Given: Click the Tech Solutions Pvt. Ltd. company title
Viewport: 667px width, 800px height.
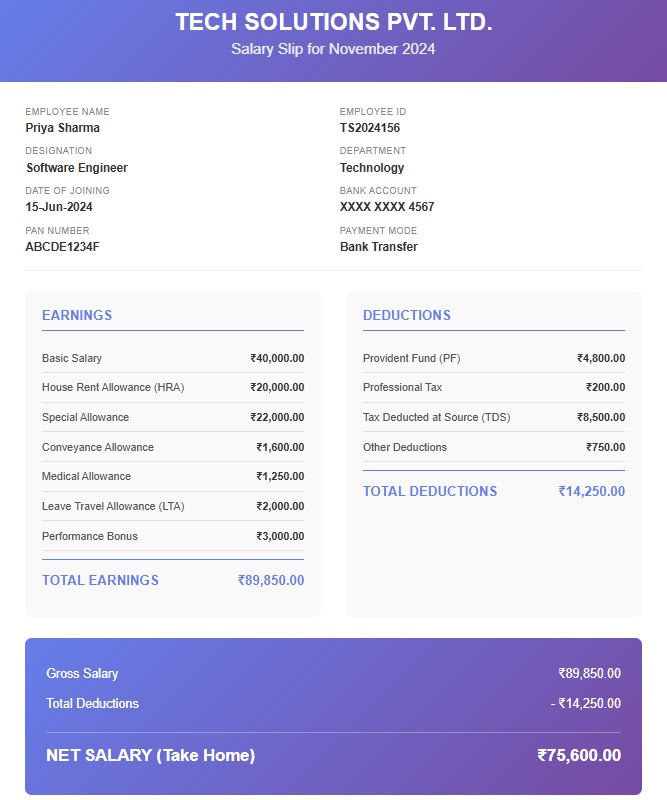Looking at the screenshot, I should [x=333, y=22].
